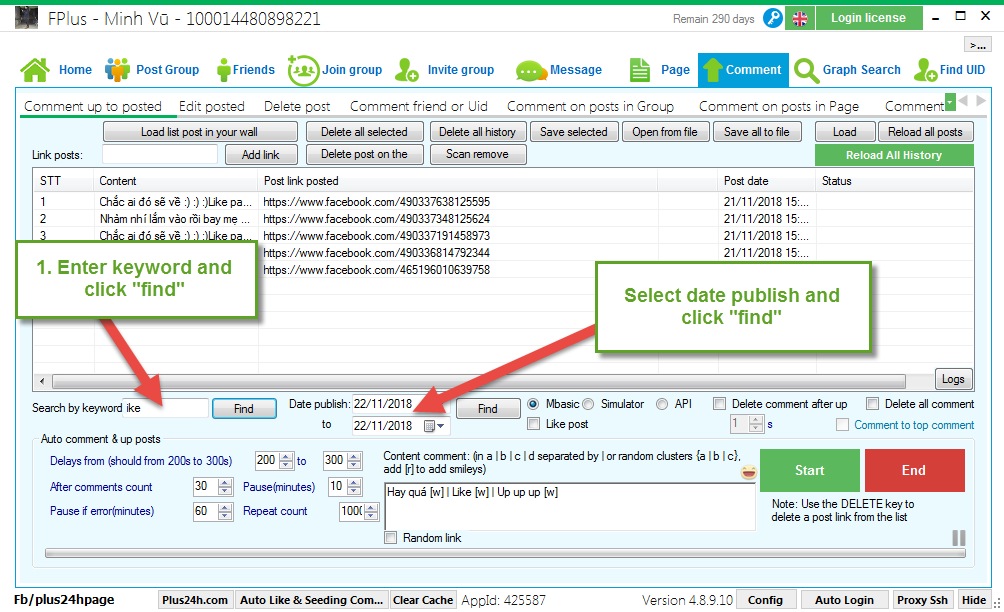1004x612 pixels.
Task: Enable Comment to top comment
Action: (843, 425)
